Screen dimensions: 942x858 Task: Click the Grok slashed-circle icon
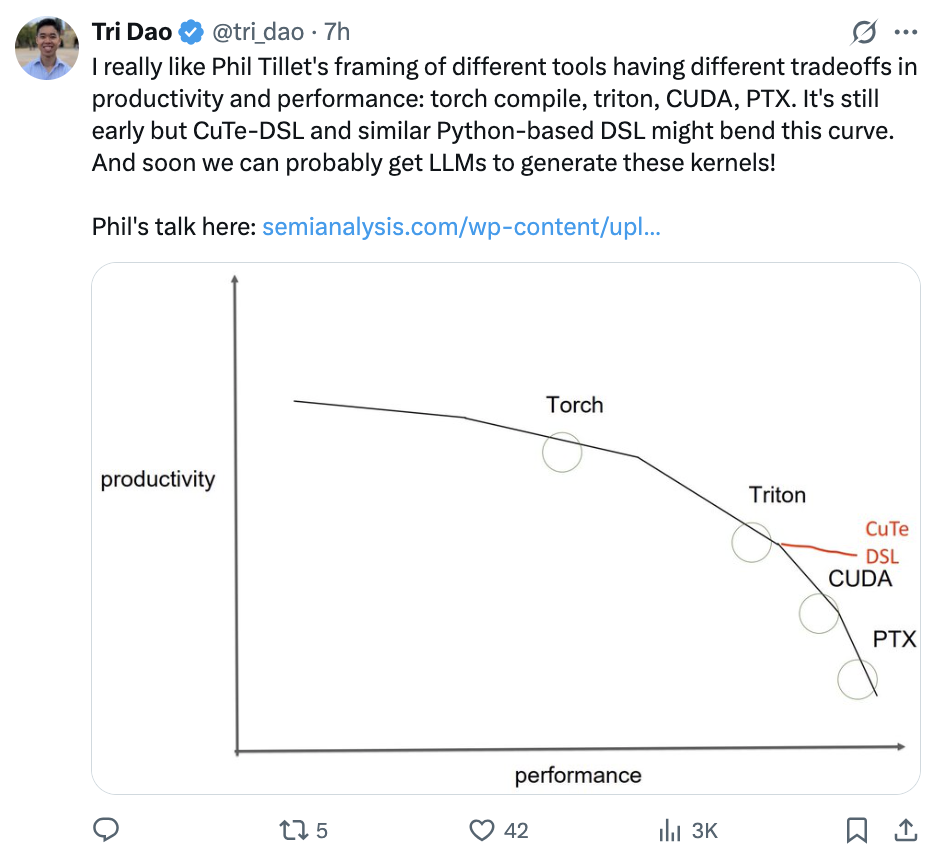864,32
